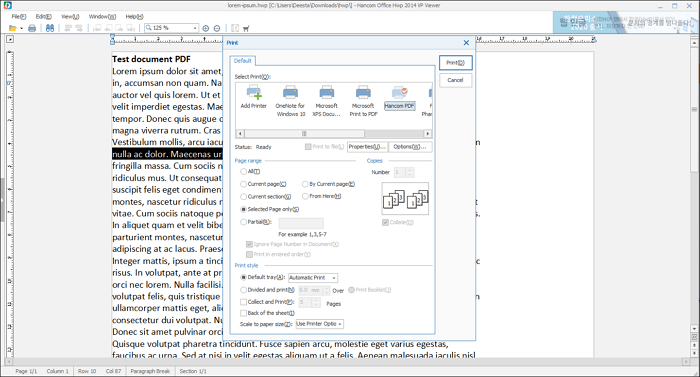Select the Divided and print radio

coord(243,290)
